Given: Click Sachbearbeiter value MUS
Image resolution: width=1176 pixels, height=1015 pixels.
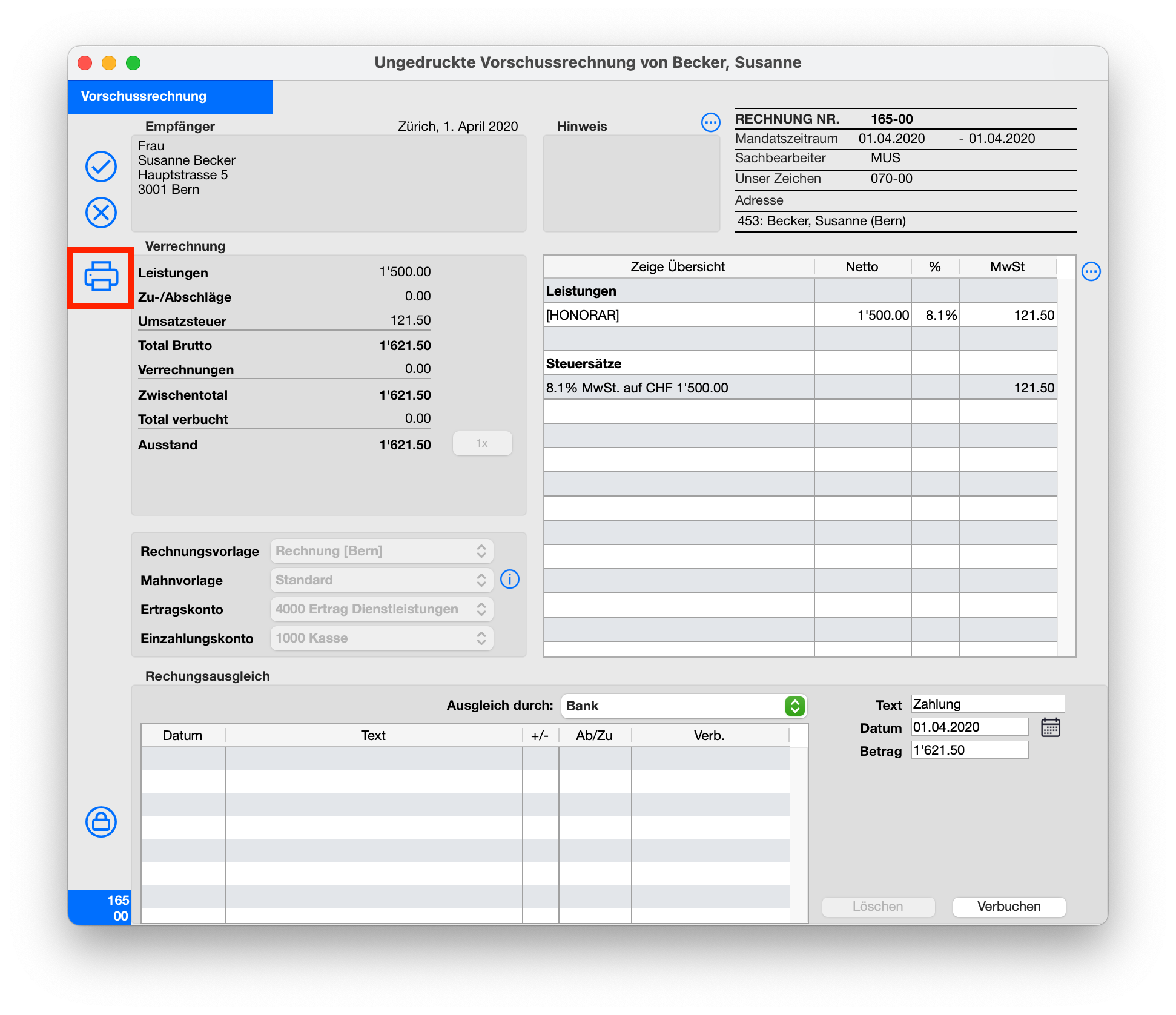Looking at the screenshot, I should pyautogui.click(x=885, y=158).
